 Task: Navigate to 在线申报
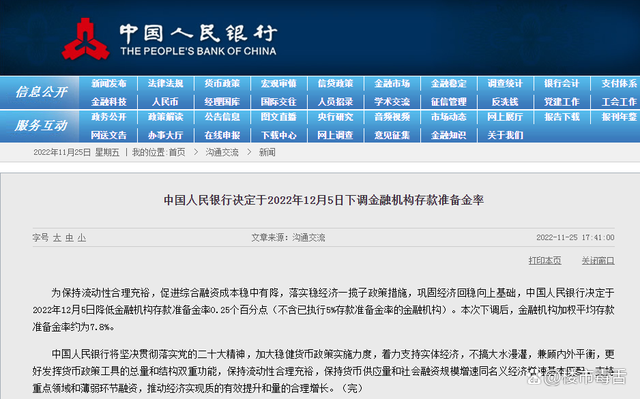click(x=222, y=135)
